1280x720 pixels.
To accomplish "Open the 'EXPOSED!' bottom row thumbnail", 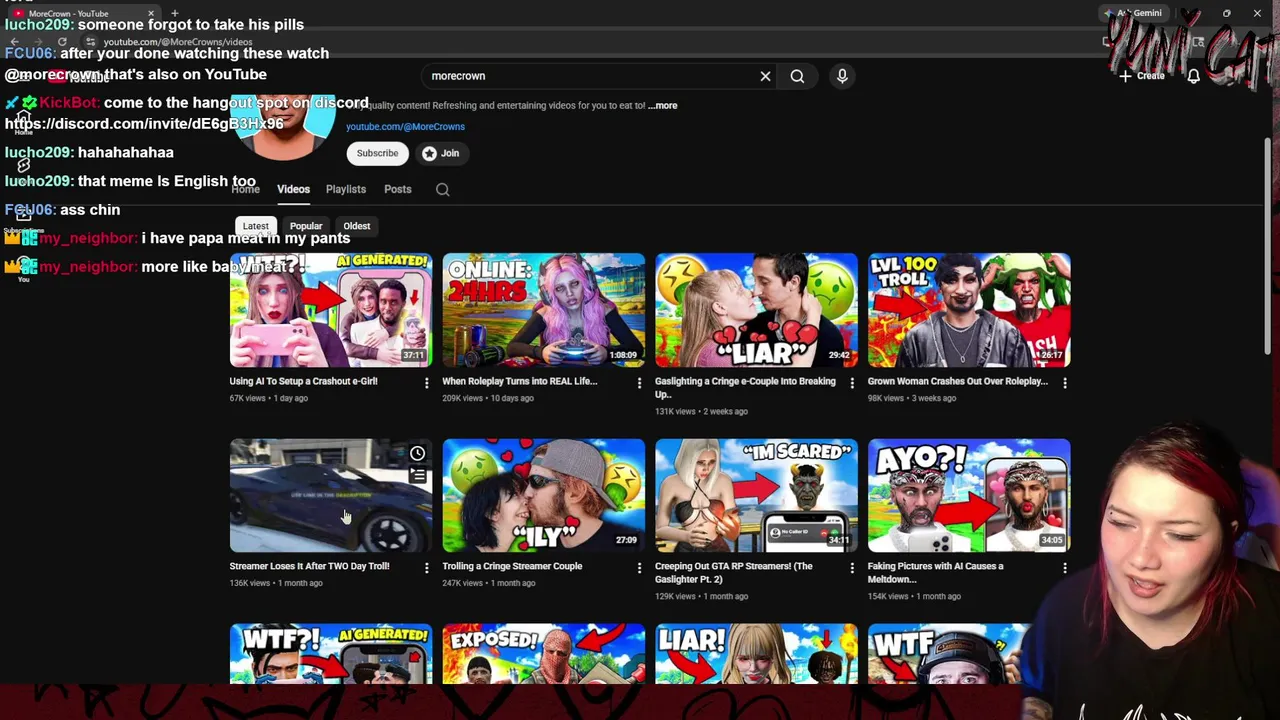I will point(544,654).
